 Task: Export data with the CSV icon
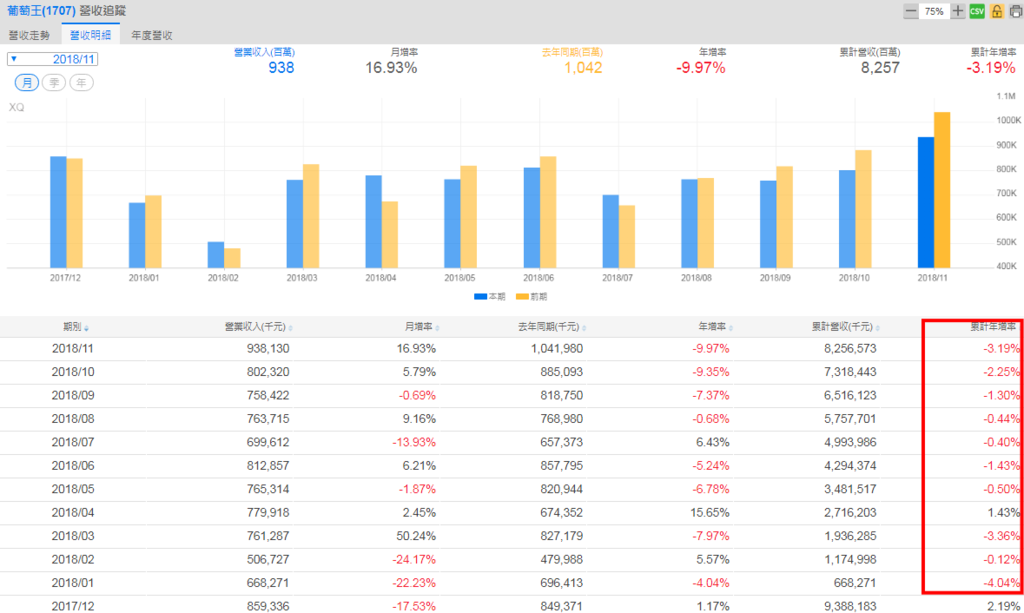tap(977, 11)
